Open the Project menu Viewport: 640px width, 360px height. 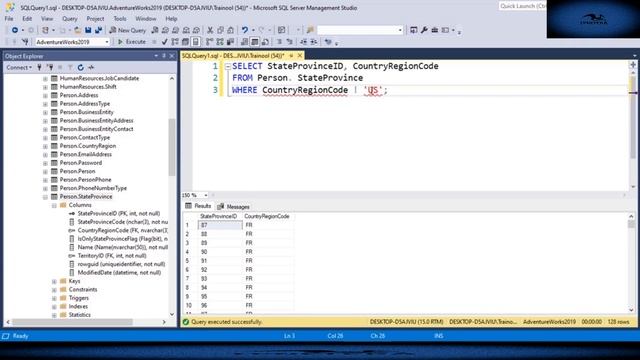[95, 19]
